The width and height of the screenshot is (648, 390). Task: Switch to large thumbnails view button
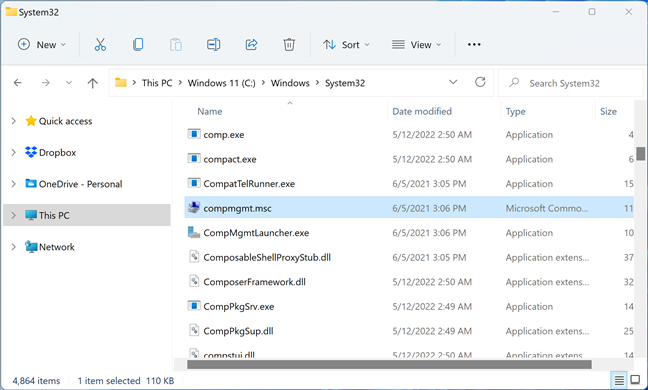point(635,380)
